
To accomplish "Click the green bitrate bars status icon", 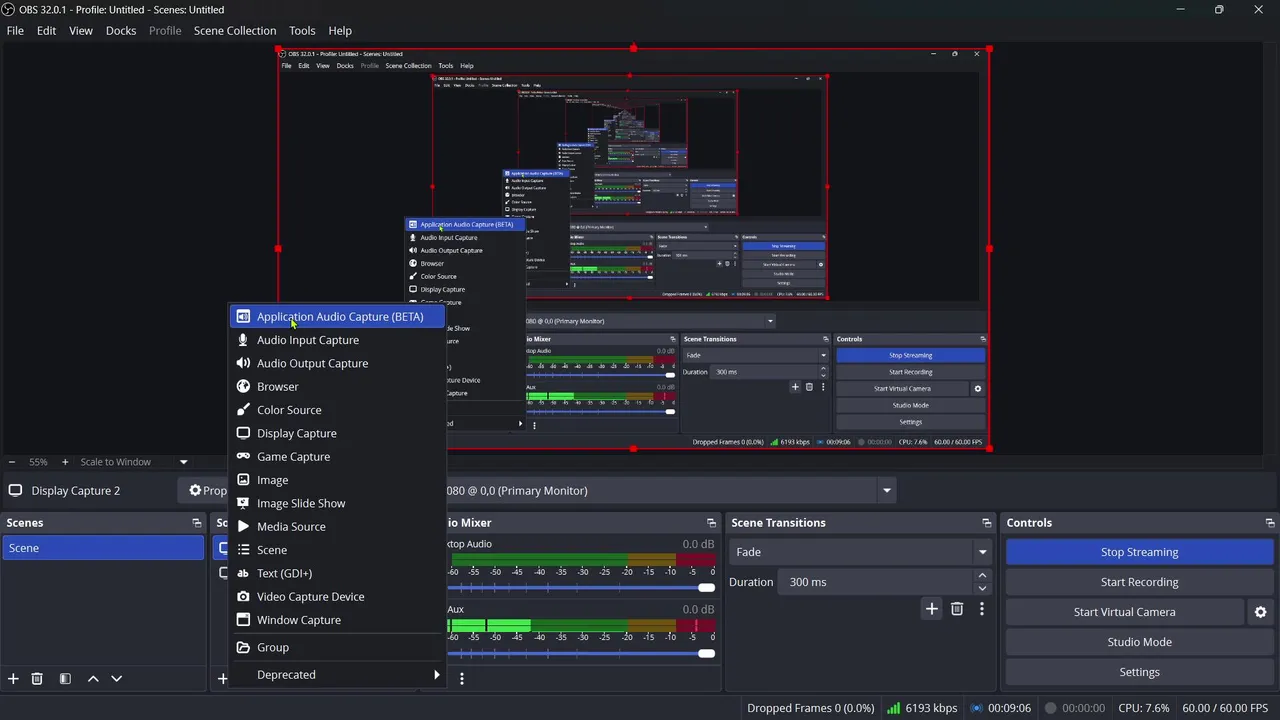I will tap(893, 708).
